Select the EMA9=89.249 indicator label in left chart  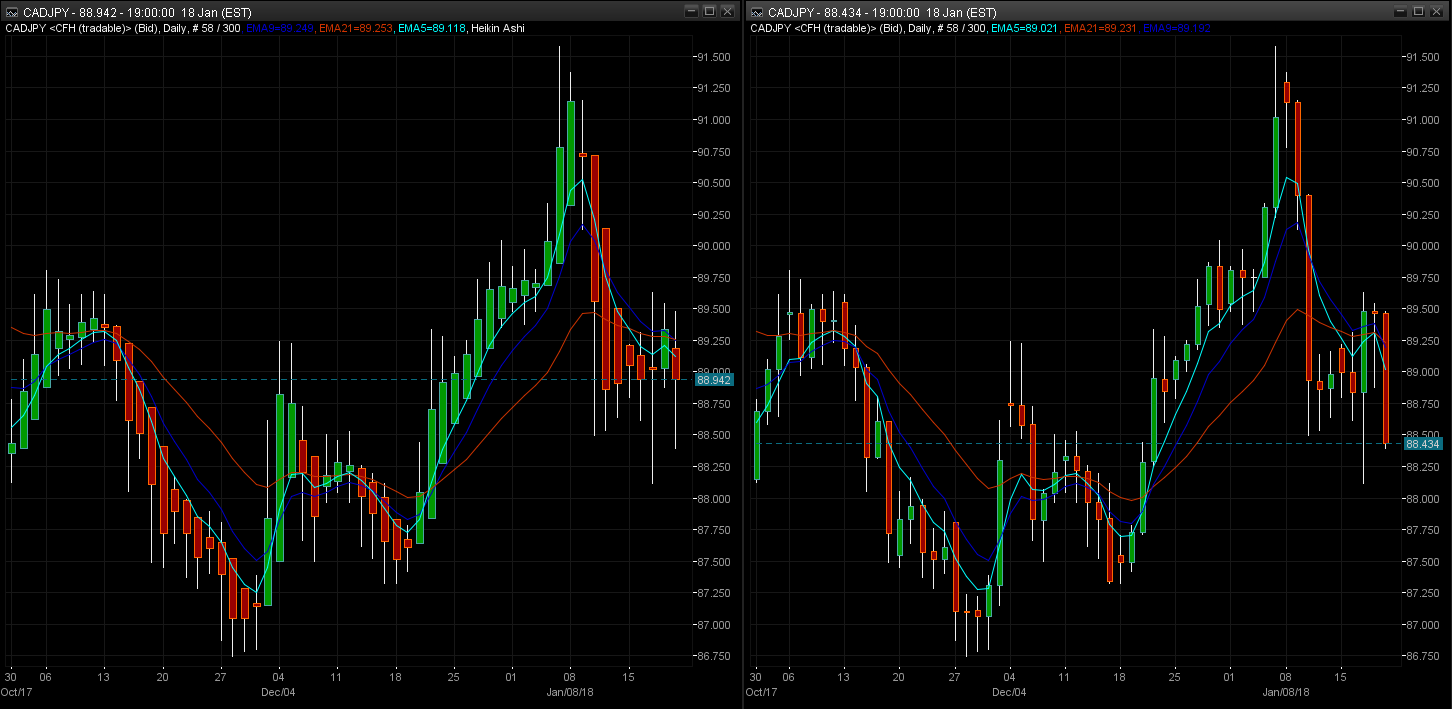279,28
